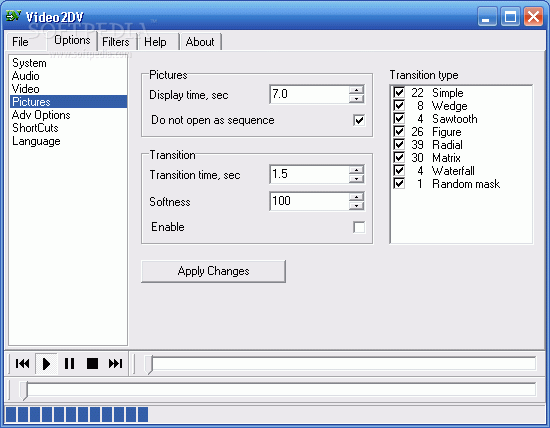Image resolution: width=550 pixels, height=428 pixels.
Task: Select Audio in options list
Action: click(x=68, y=76)
